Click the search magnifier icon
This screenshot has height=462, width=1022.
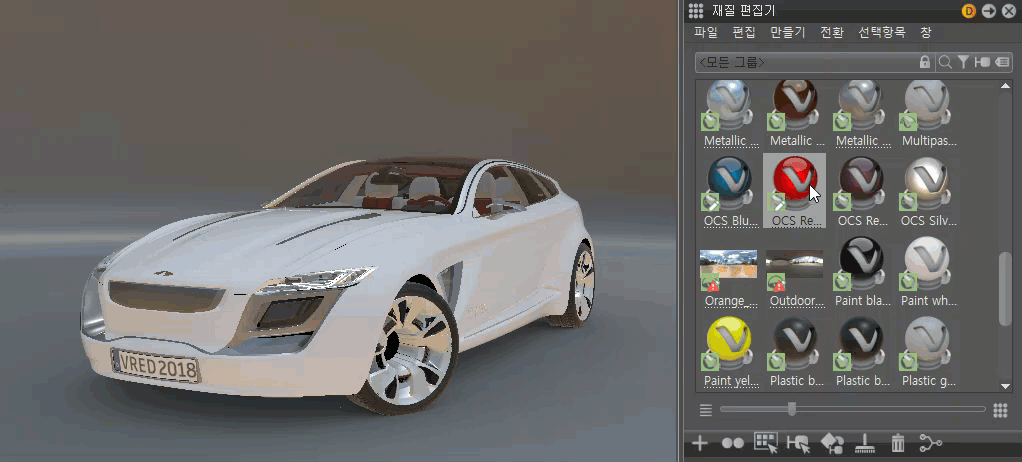coord(944,63)
